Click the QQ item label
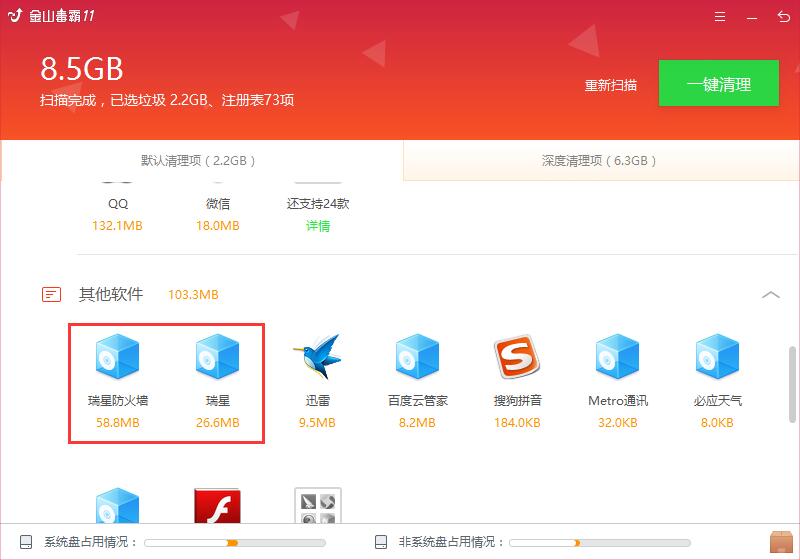The image size is (800, 560). coord(118,203)
